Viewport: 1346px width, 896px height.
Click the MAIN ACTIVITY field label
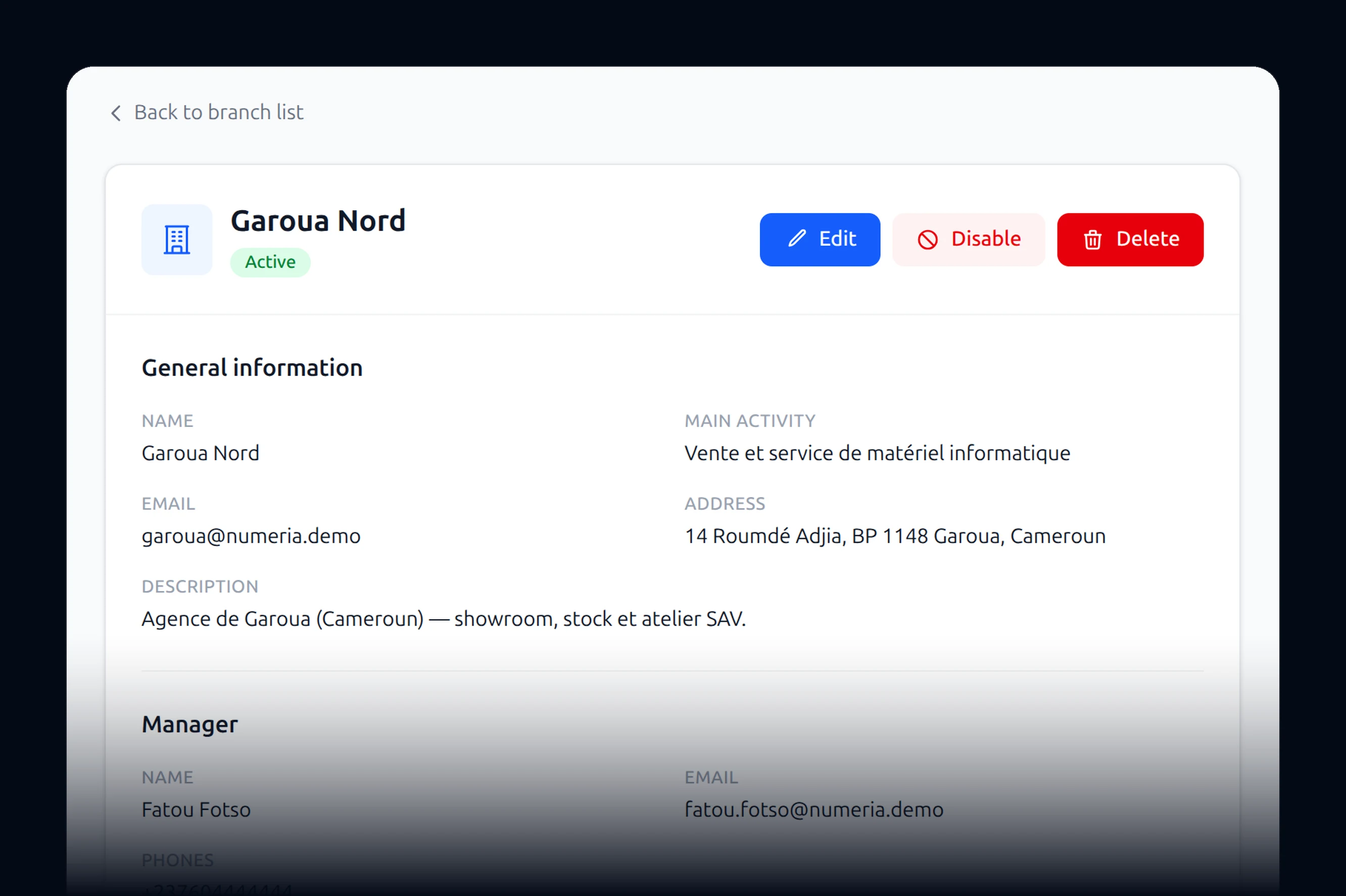click(x=750, y=421)
